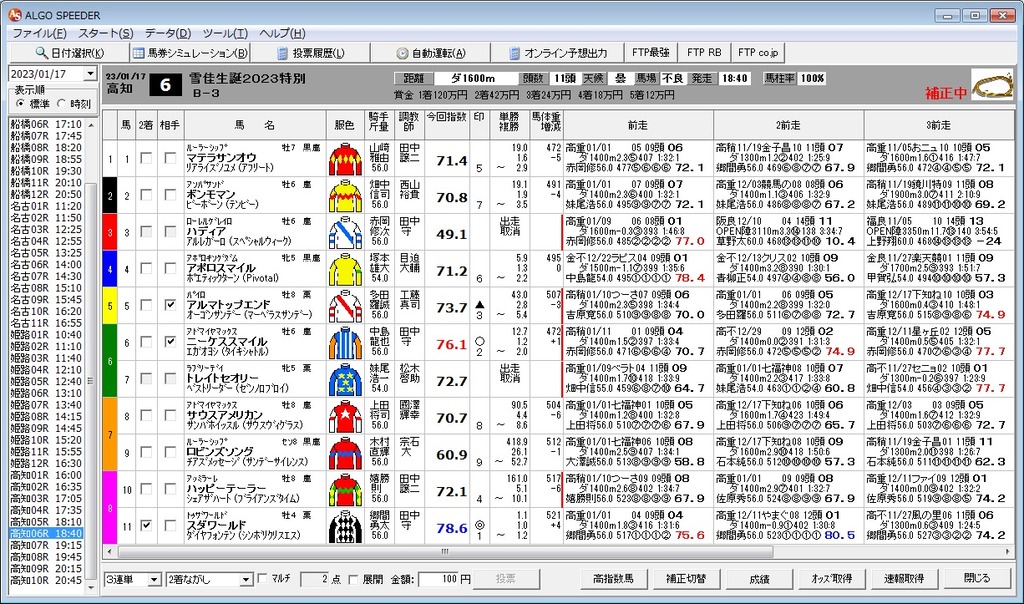Click jockey silks icon for アポロスマイル

[345, 270]
